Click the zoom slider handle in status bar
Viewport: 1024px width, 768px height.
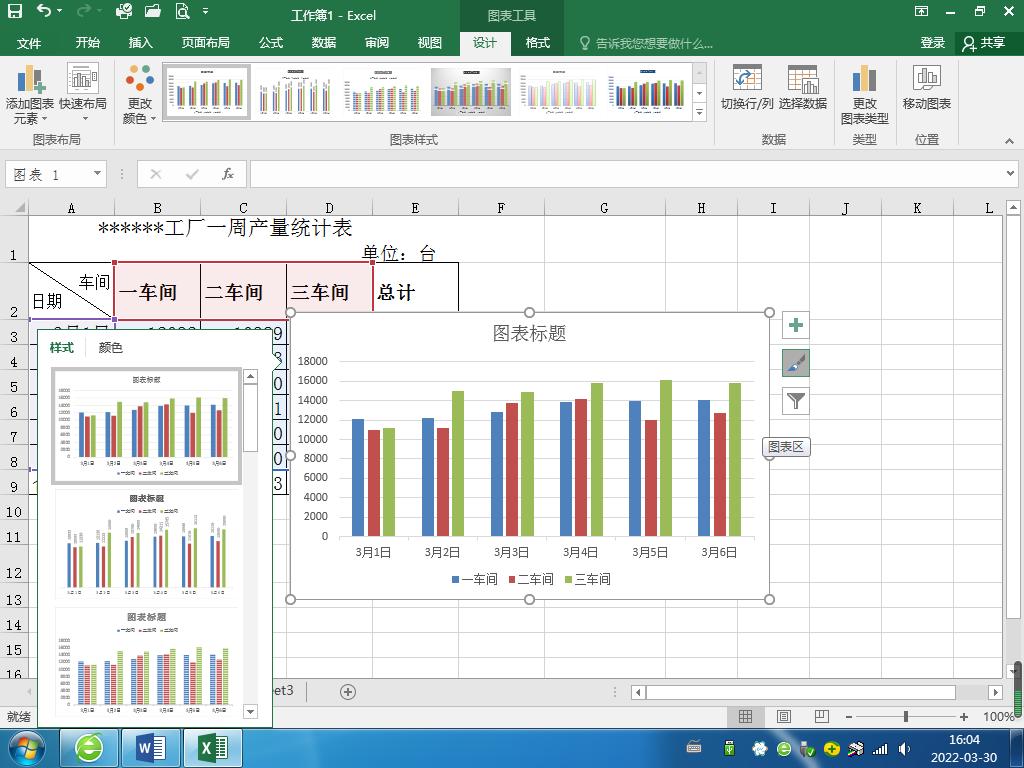point(905,716)
